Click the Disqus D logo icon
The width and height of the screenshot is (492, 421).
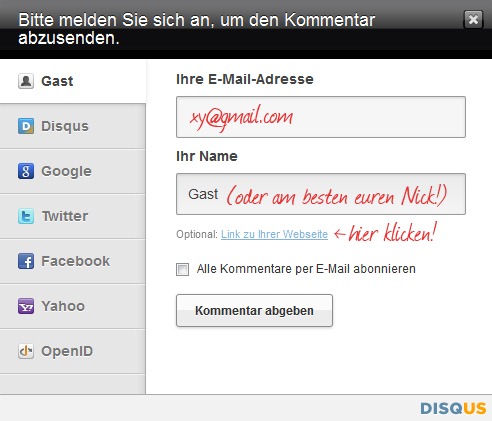coord(26,126)
